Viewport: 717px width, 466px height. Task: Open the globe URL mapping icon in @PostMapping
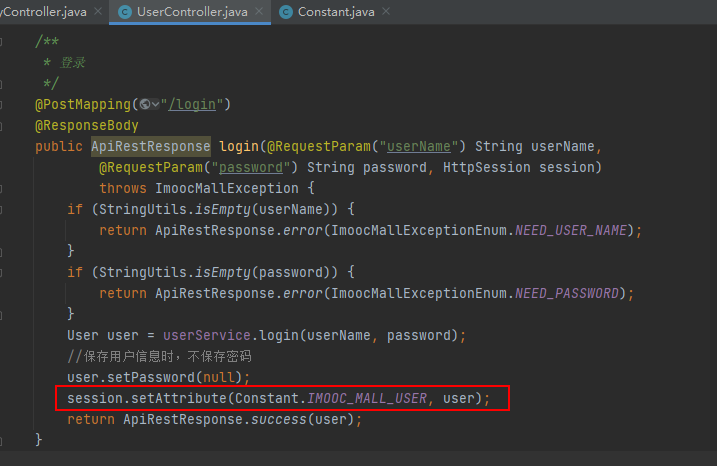click(145, 104)
